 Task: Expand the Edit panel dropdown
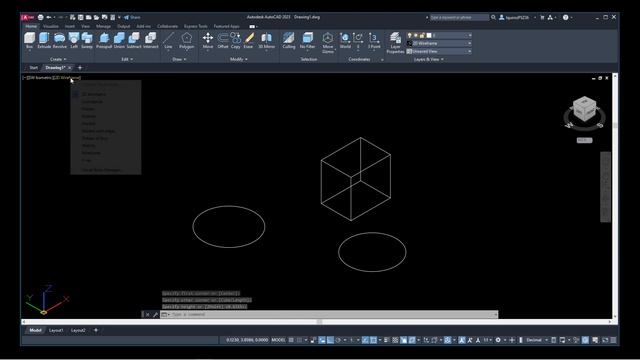(127, 59)
